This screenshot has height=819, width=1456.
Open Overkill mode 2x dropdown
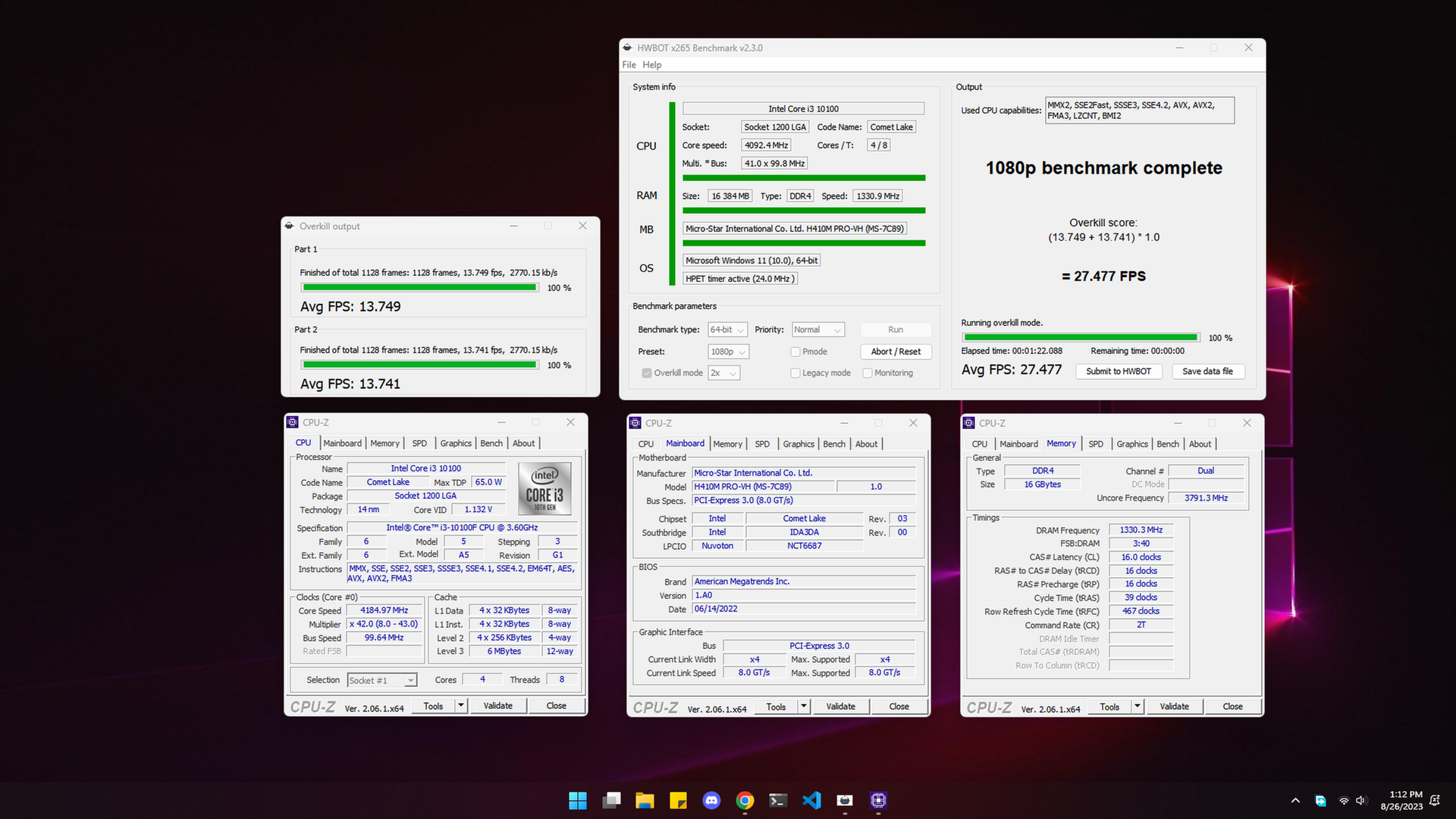pyautogui.click(x=723, y=373)
